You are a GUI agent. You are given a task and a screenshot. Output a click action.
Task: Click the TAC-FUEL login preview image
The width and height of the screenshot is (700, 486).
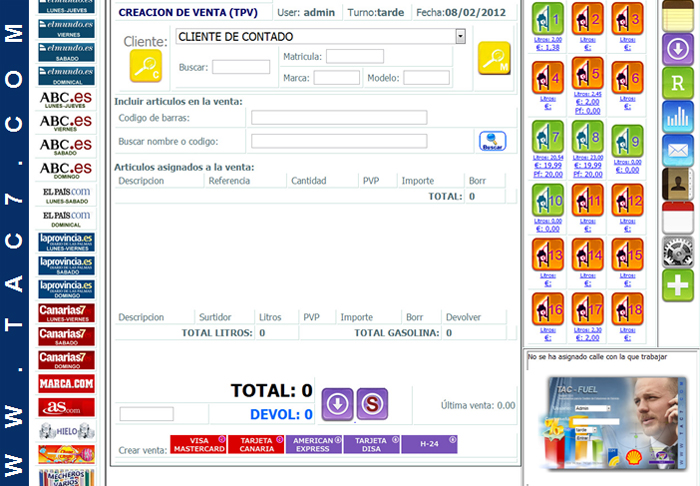coord(617,423)
